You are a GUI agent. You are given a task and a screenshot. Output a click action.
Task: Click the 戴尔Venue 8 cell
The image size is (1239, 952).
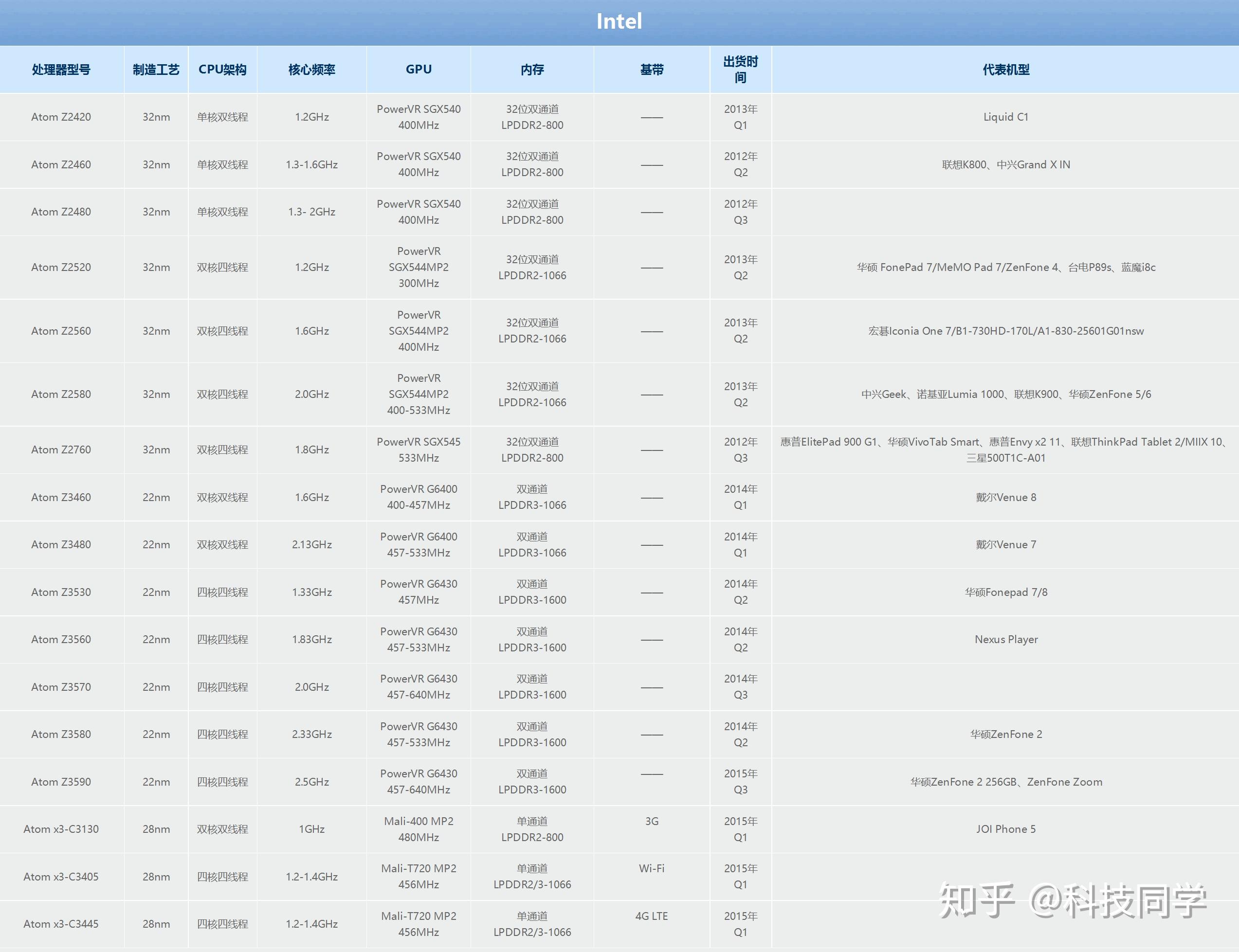tap(1005, 498)
